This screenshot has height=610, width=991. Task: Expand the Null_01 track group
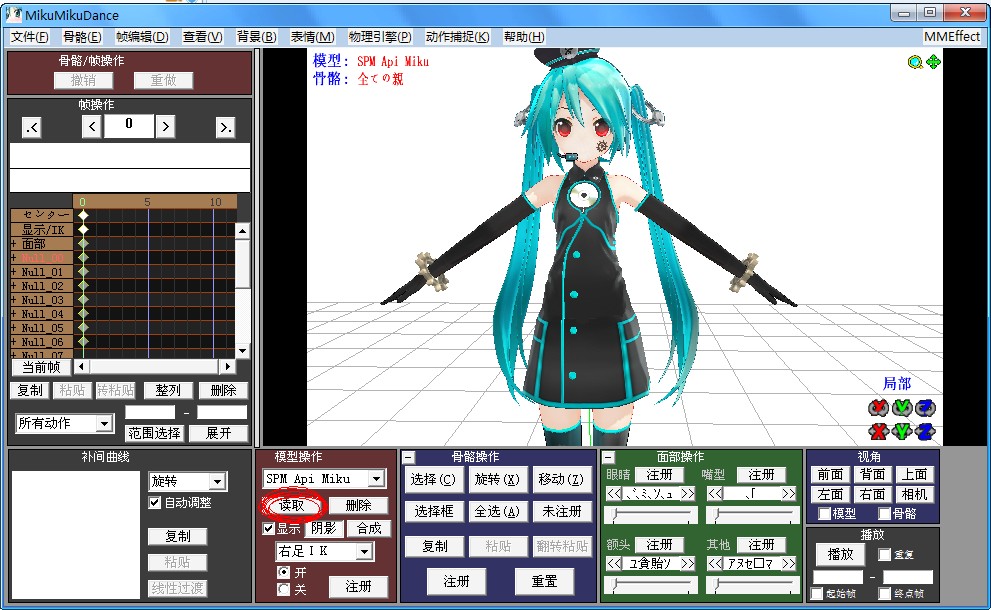click(14, 272)
